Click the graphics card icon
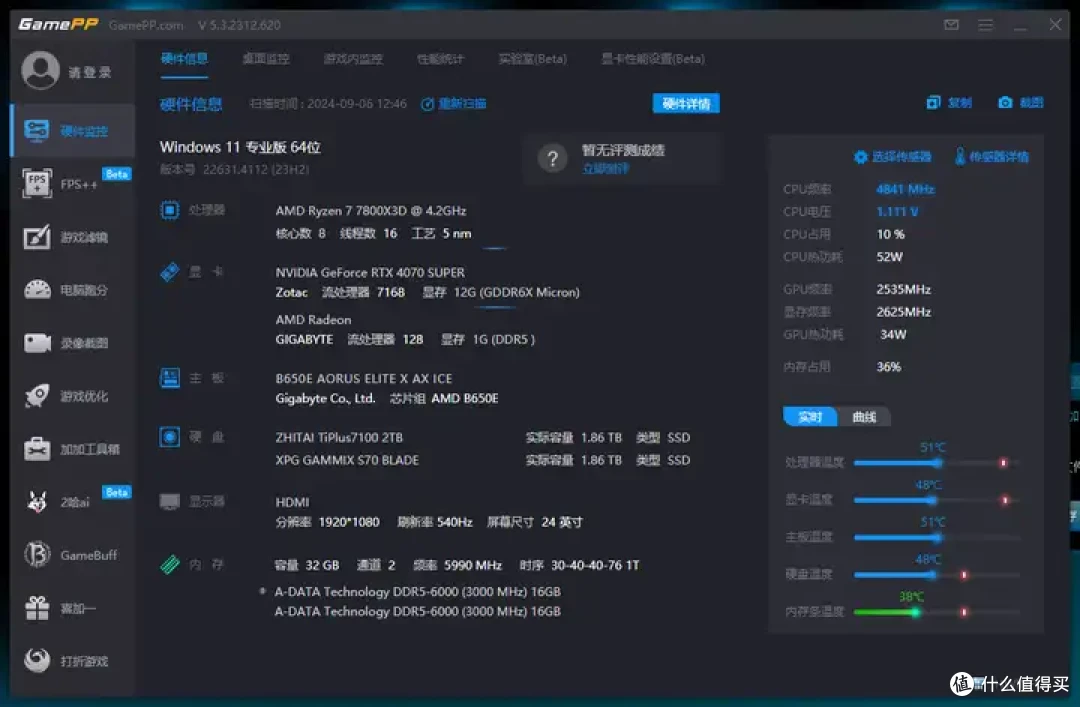 pyautogui.click(x=169, y=271)
